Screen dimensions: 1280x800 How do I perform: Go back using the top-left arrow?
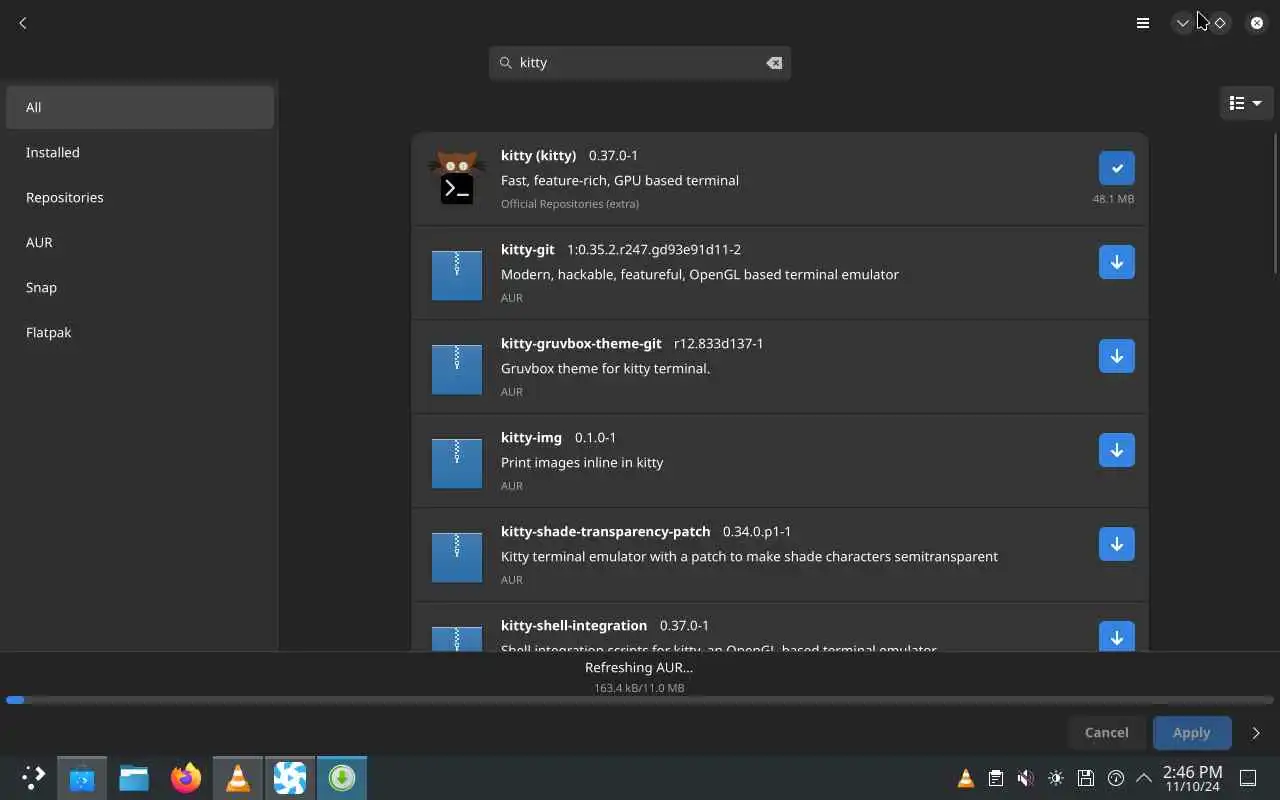pyautogui.click(x=23, y=22)
